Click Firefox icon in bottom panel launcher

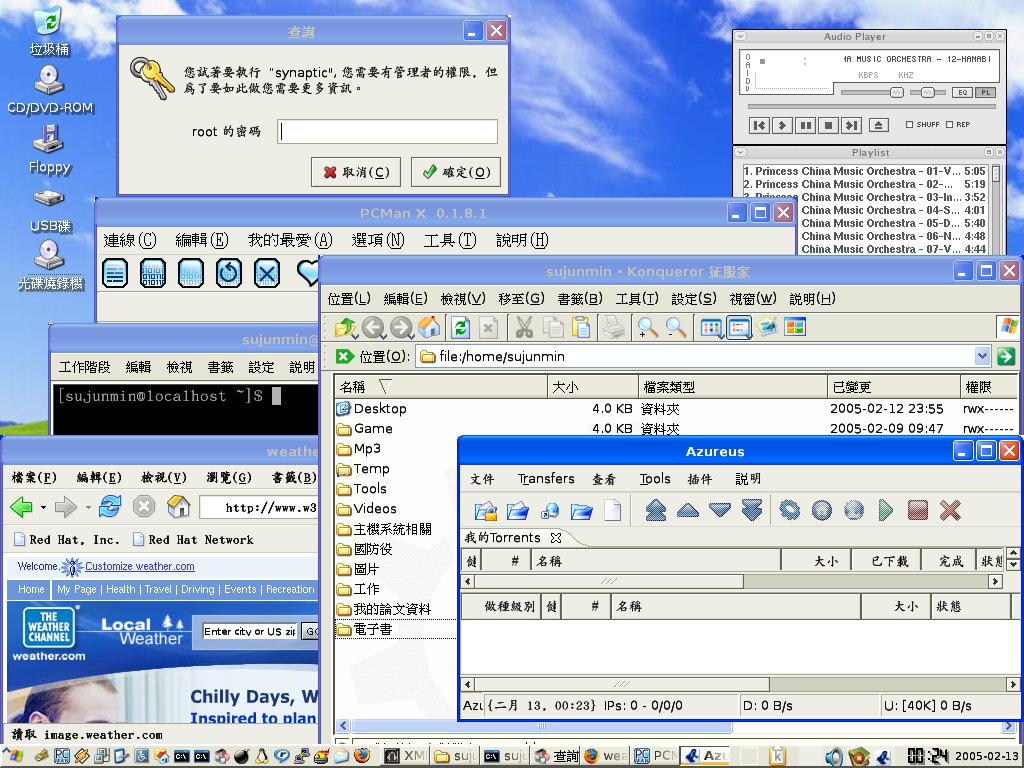tap(362, 756)
